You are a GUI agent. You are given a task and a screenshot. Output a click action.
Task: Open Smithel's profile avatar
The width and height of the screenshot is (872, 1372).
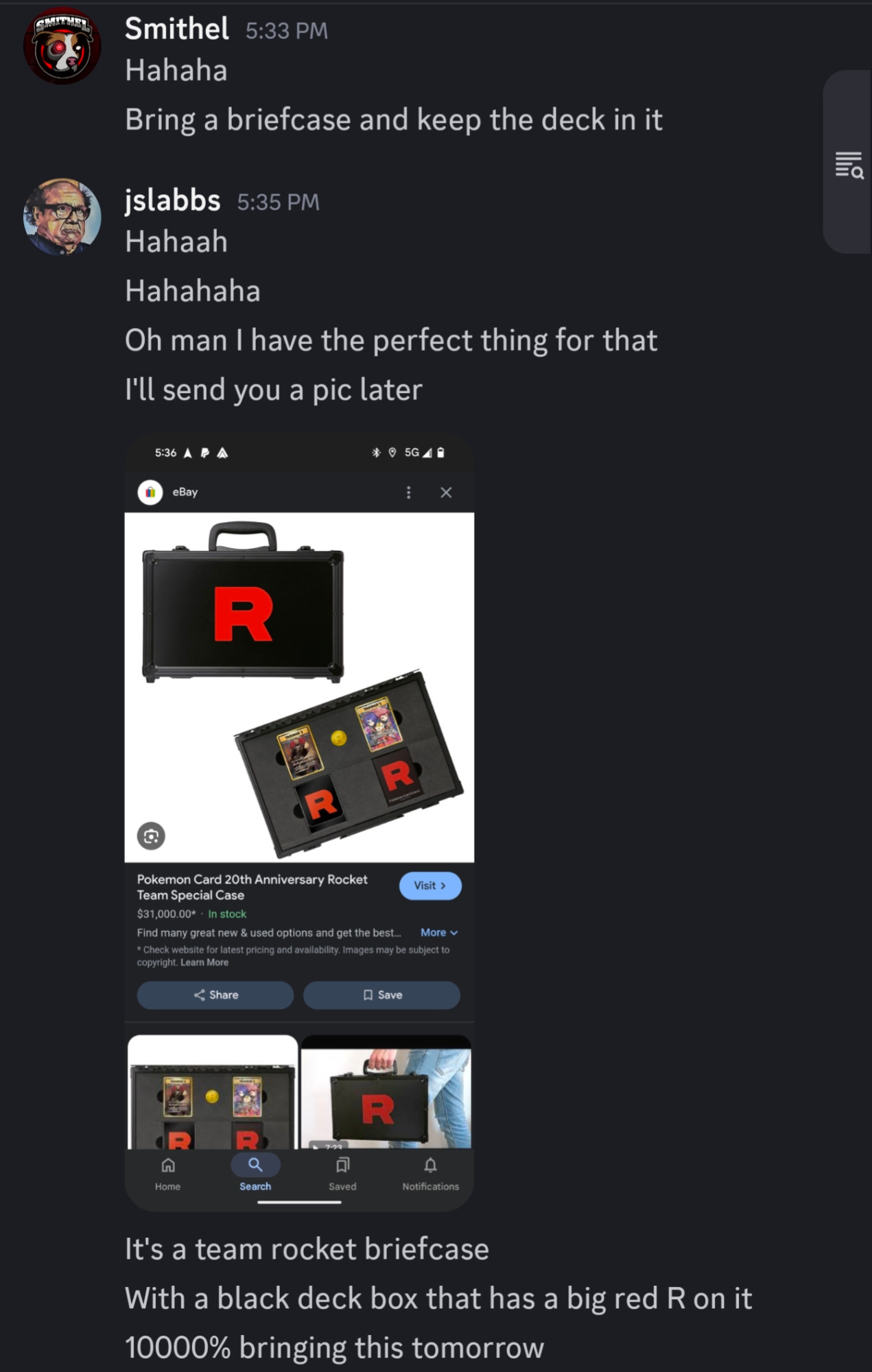[x=62, y=45]
